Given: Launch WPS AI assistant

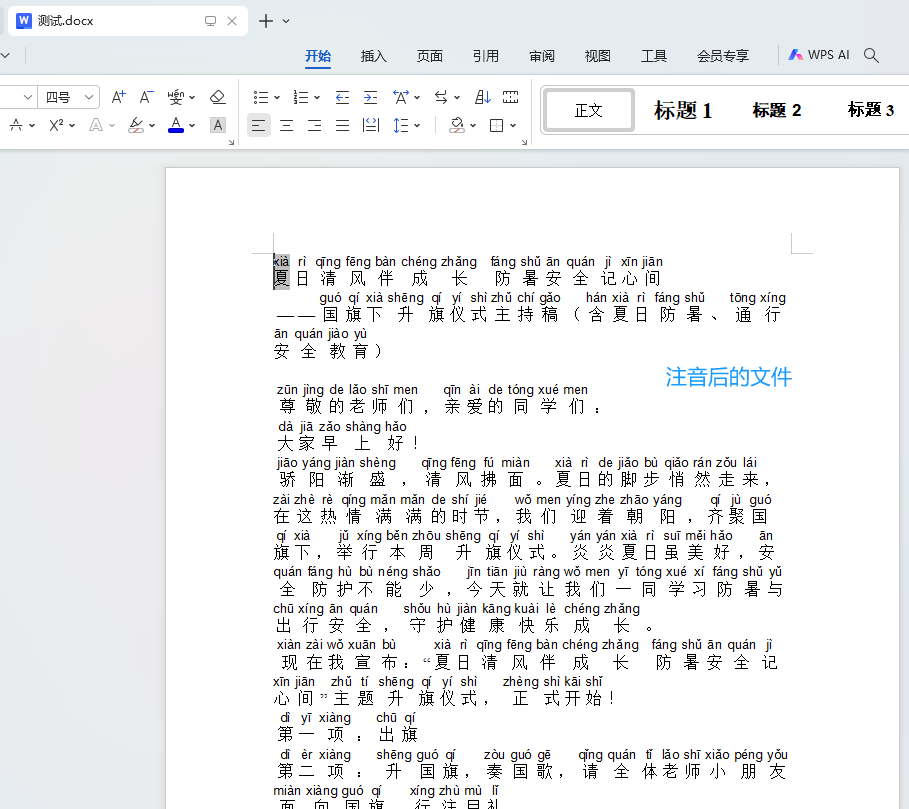Looking at the screenshot, I should [x=819, y=55].
